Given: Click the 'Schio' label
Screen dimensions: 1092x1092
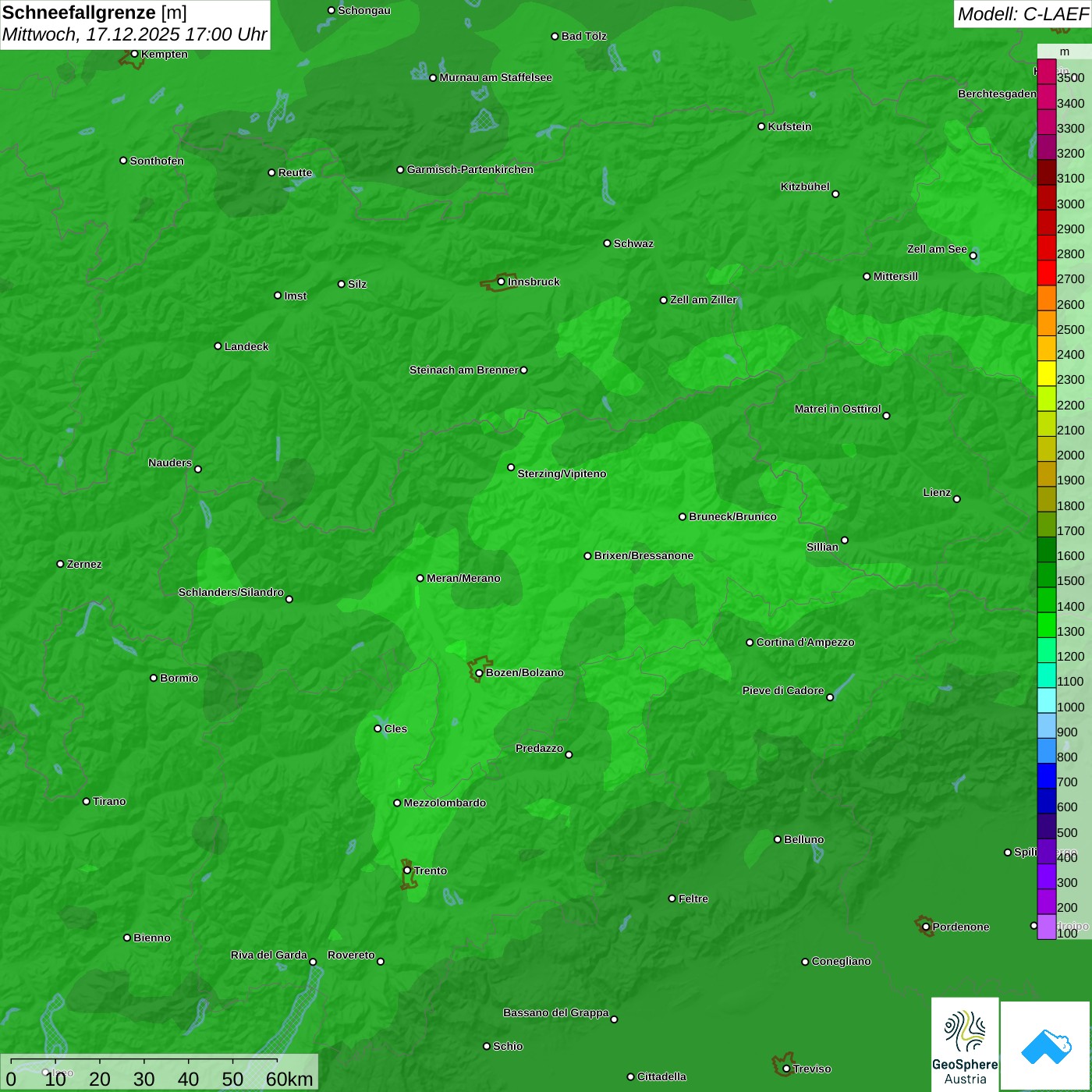Looking at the screenshot, I should [x=508, y=1046].
